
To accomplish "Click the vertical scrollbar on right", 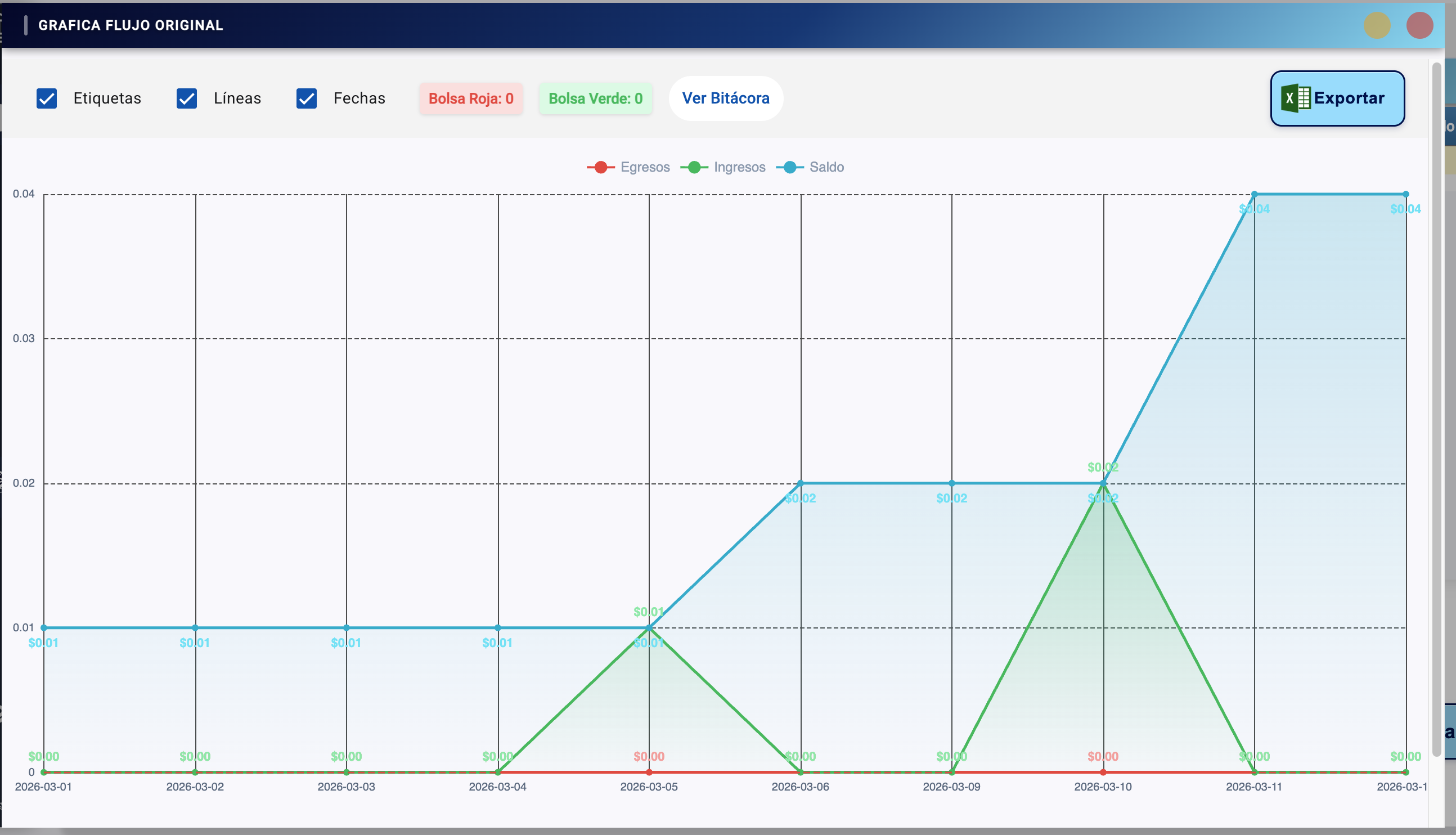I will (x=1436, y=401).
